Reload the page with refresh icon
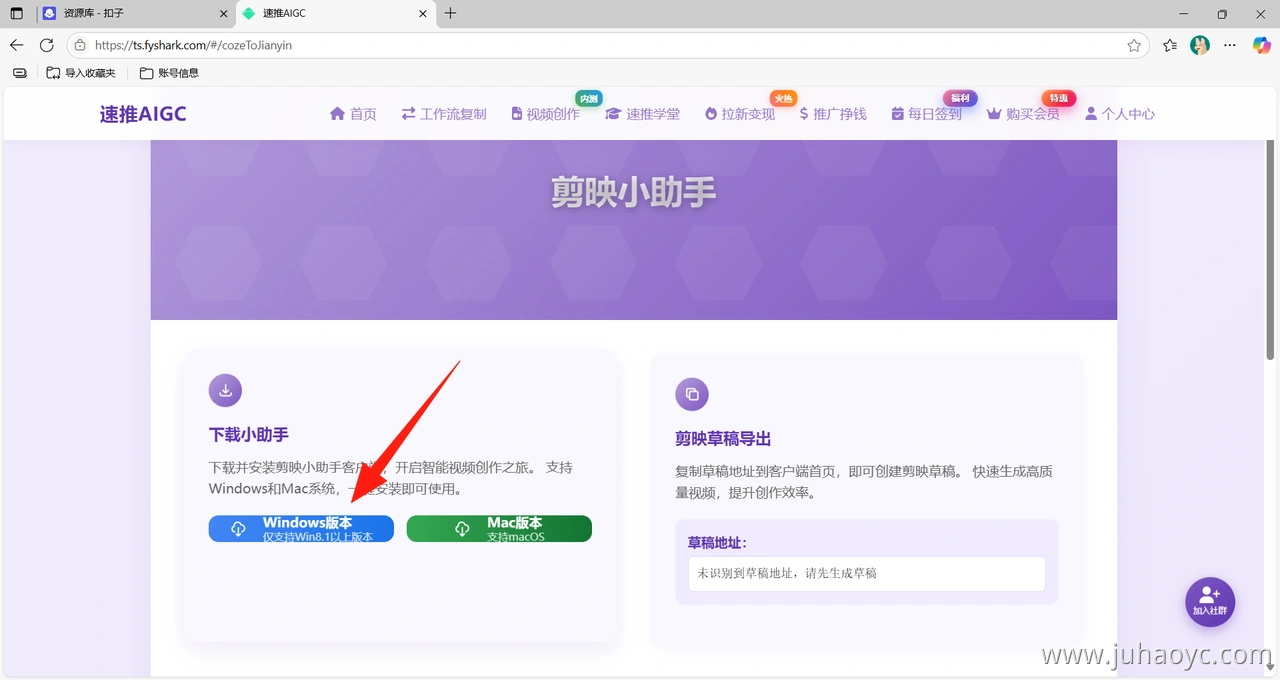 click(x=46, y=45)
